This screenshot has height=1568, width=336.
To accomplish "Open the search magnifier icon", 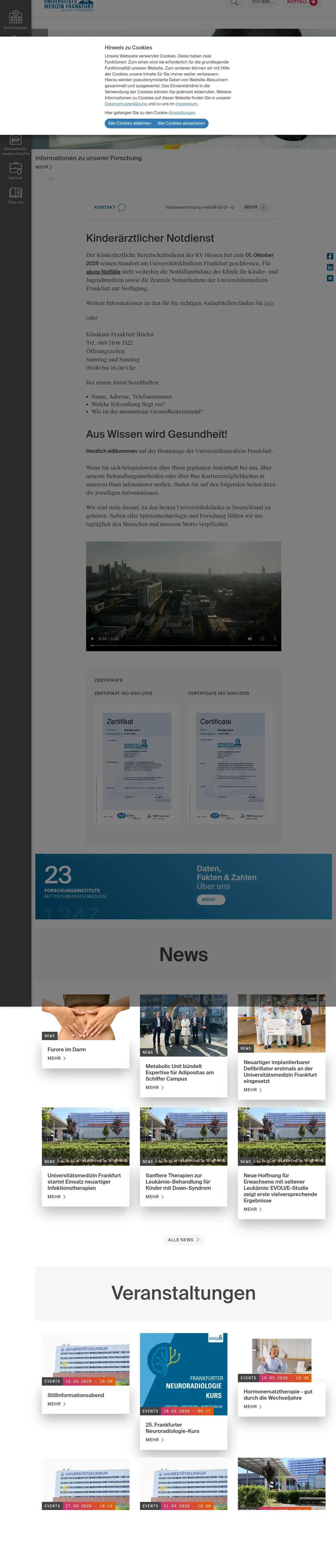I will coord(234,2).
